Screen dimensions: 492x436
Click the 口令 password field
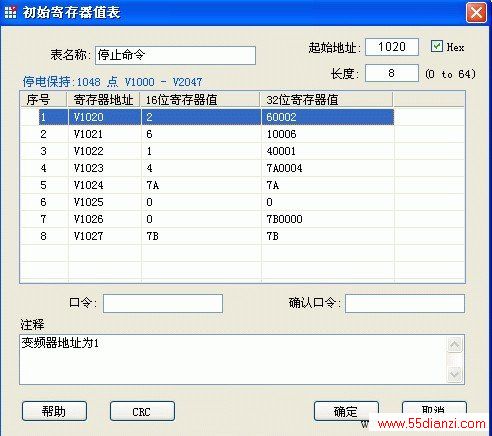coord(163,303)
